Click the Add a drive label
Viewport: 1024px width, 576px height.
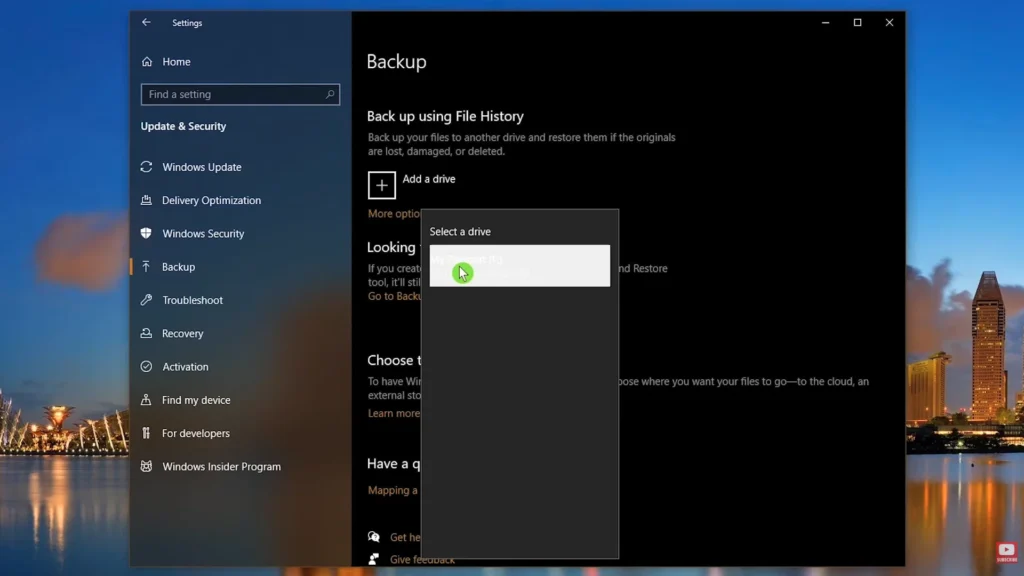429,179
